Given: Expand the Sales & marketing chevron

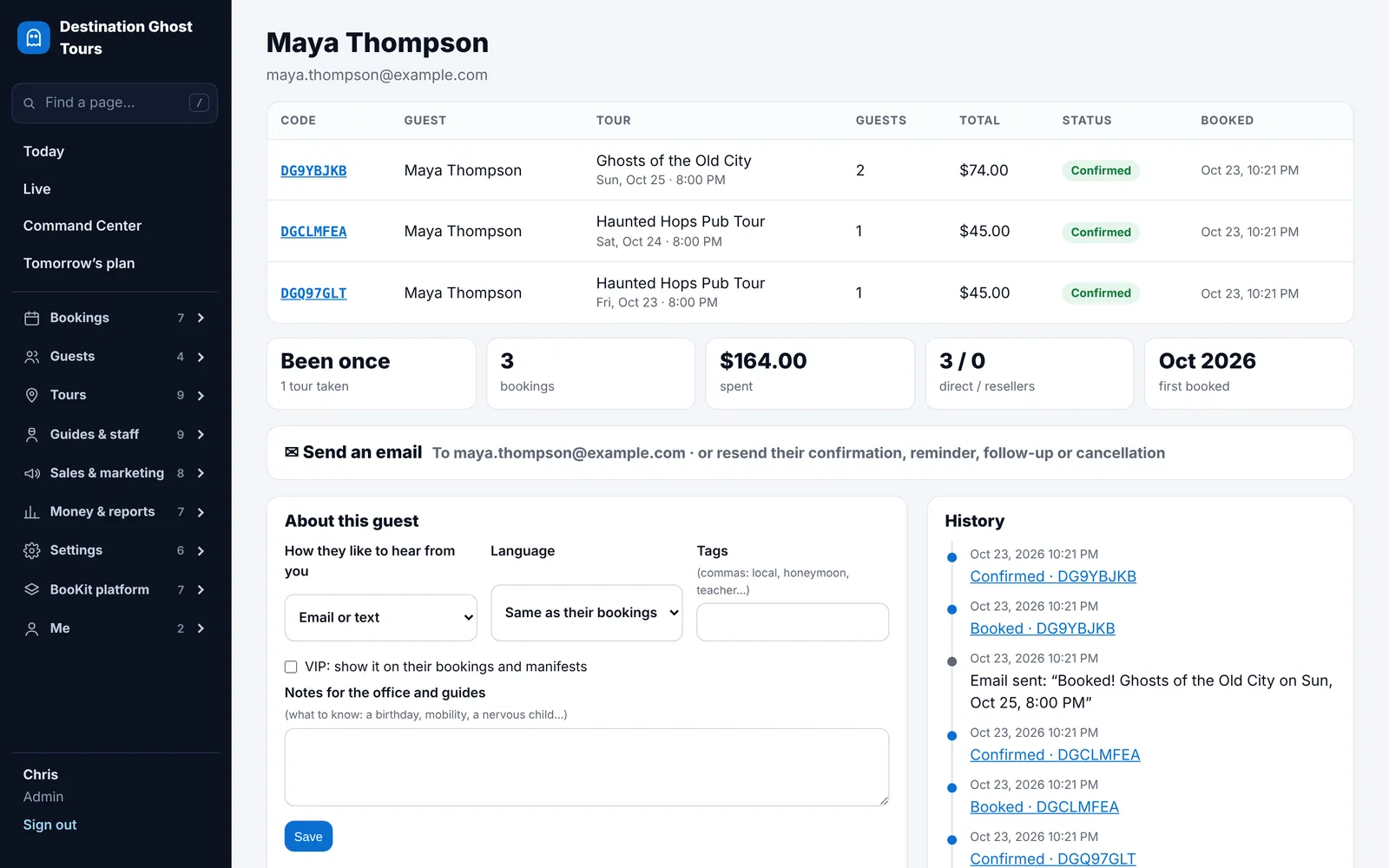Looking at the screenshot, I should pyautogui.click(x=201, y=473).
